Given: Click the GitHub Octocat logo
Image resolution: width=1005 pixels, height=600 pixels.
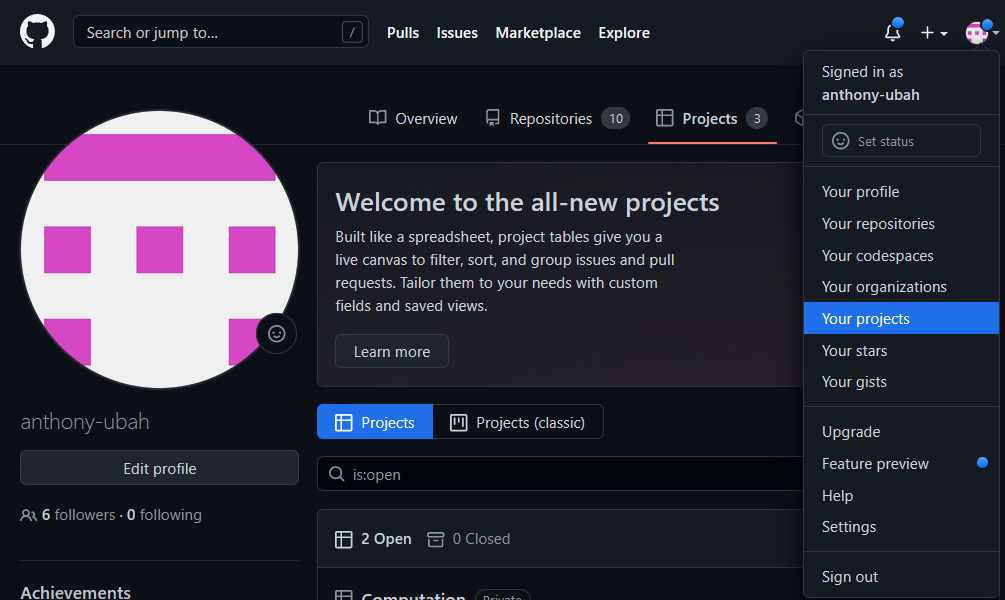Looking at the screenshot, I should pyautogui.click(x=37, y=32).
